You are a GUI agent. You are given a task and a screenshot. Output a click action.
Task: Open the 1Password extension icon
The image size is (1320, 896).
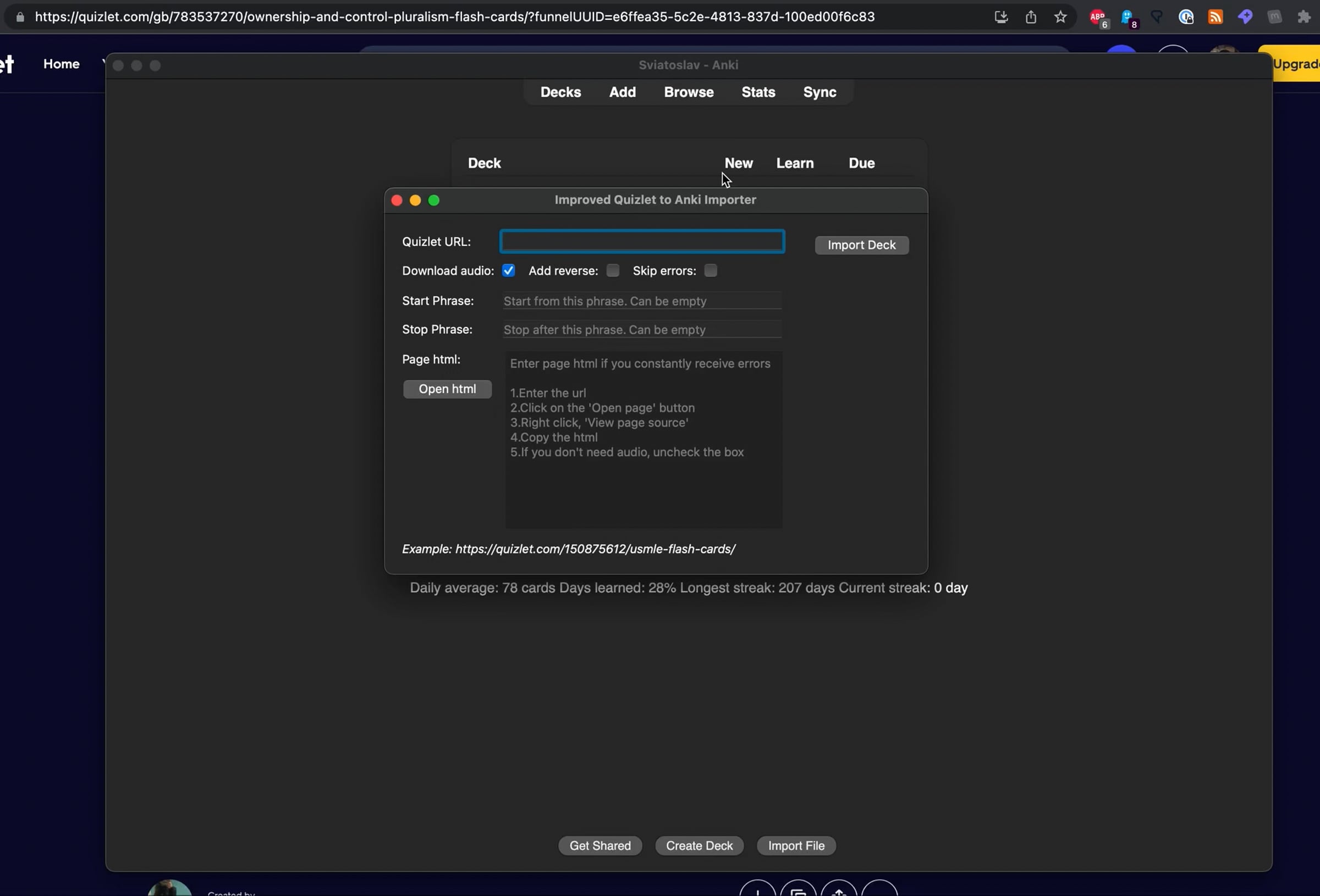[1186, 17]
